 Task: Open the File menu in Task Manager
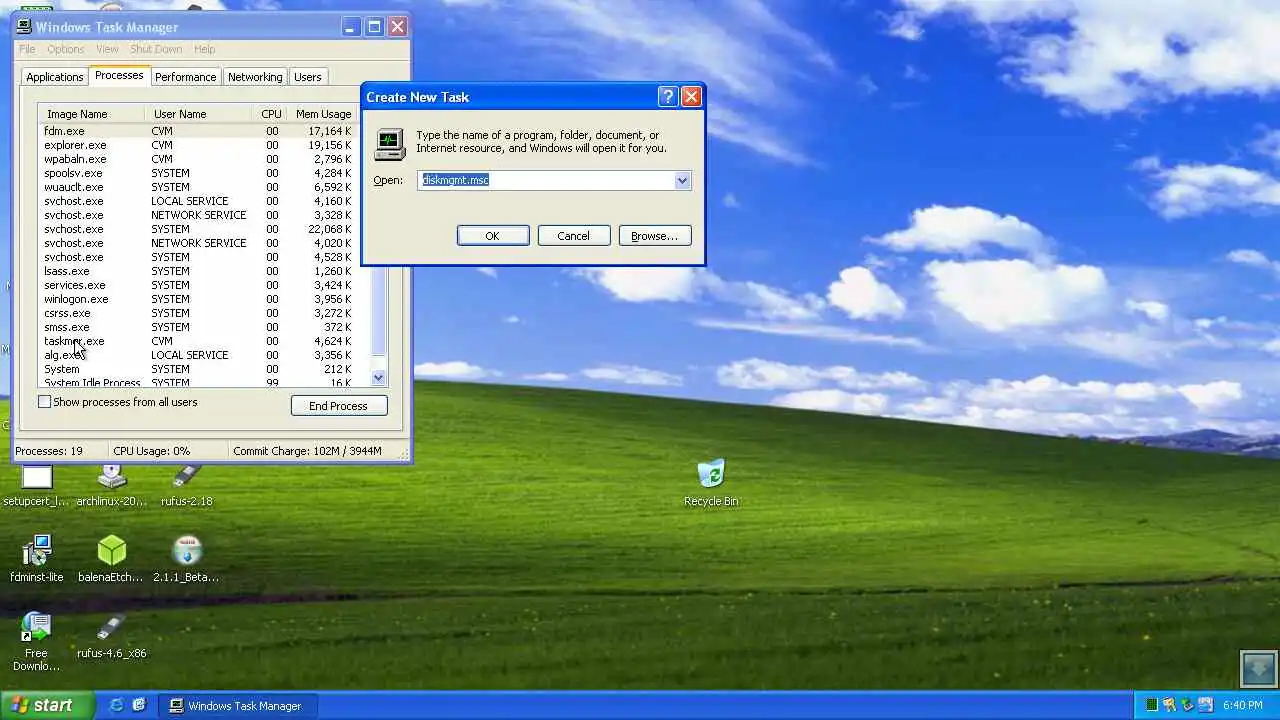coord(27,49)
